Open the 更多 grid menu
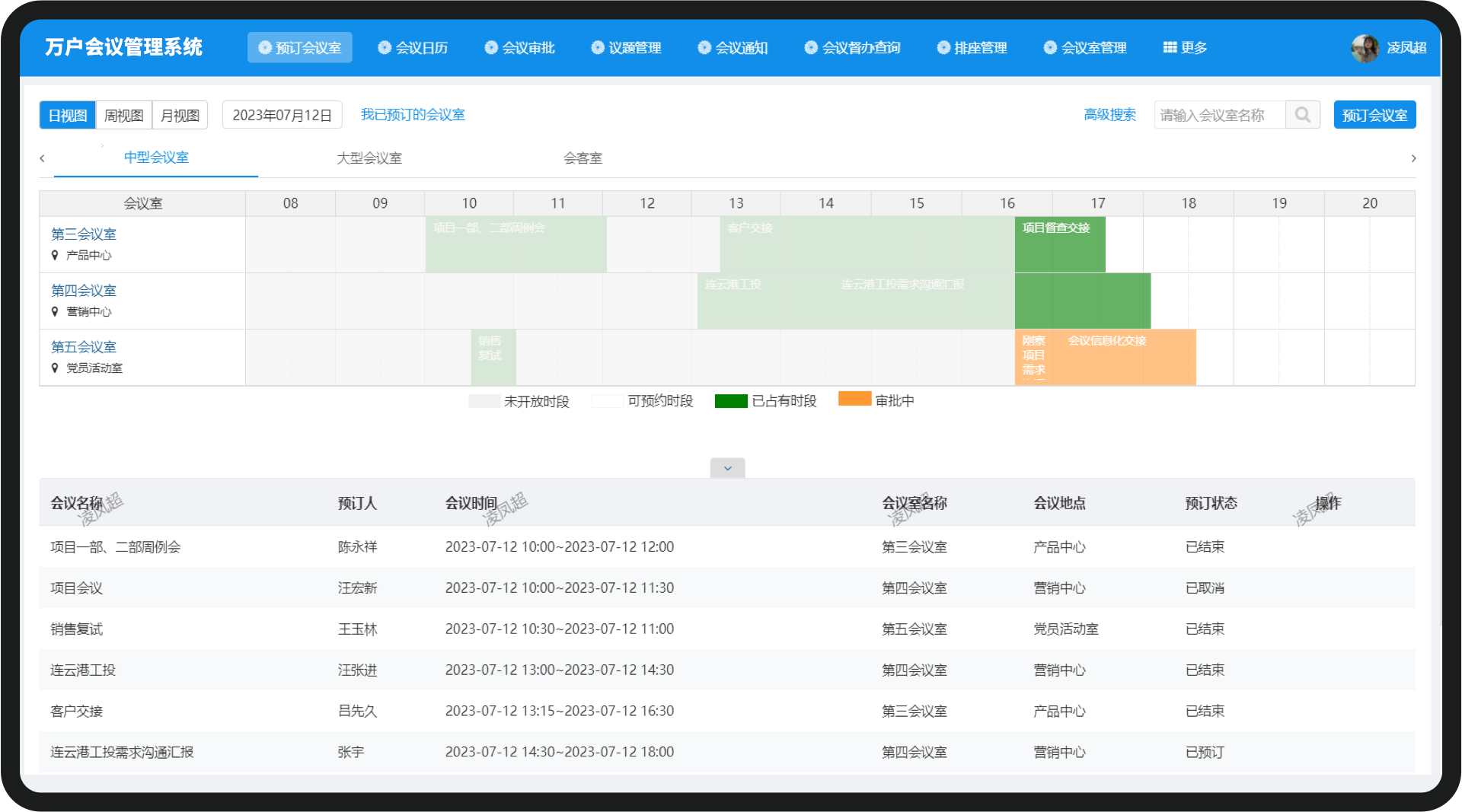The width and height of the screenshot is (1462, 812). (1185, 48)
